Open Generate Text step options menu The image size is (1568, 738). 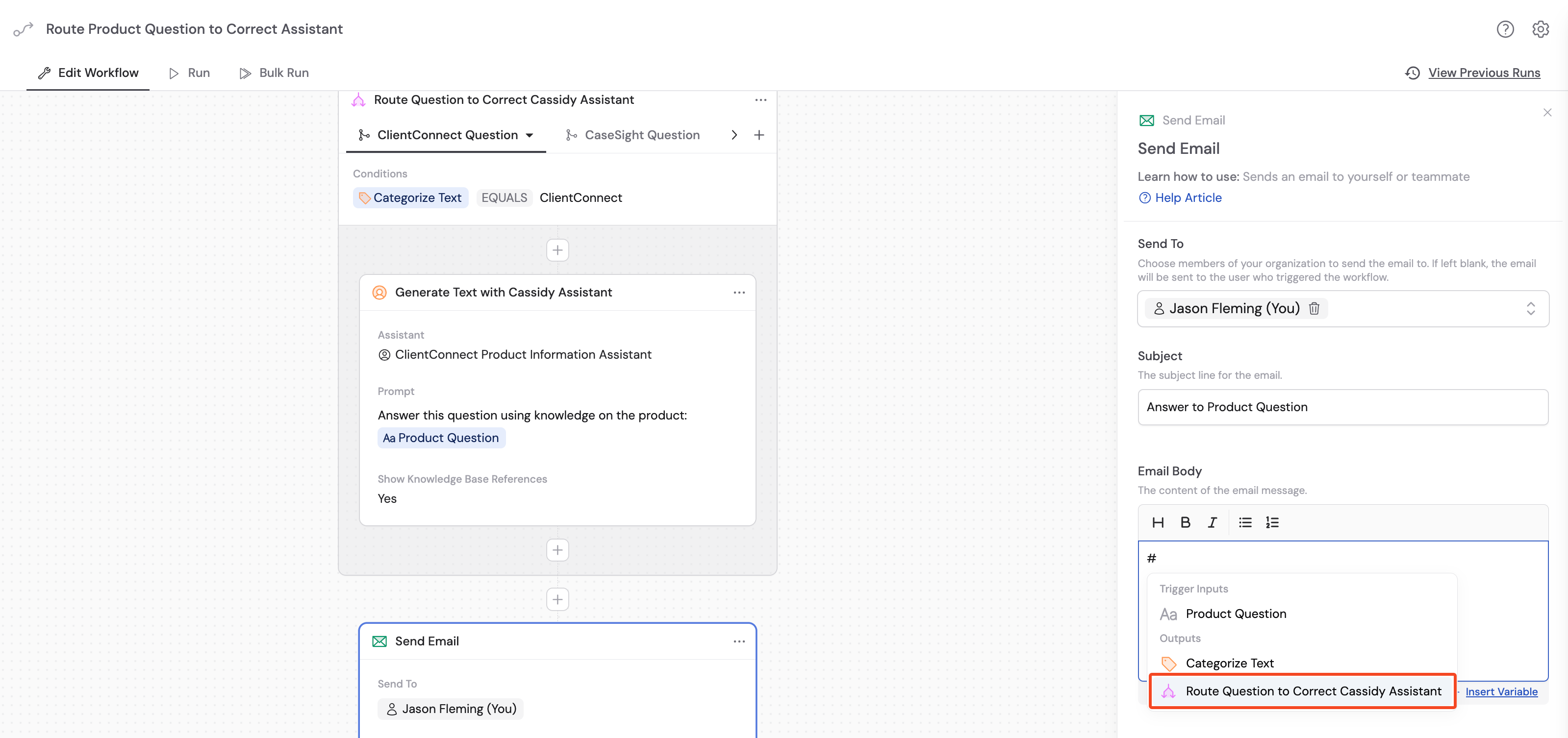(739, 293)
